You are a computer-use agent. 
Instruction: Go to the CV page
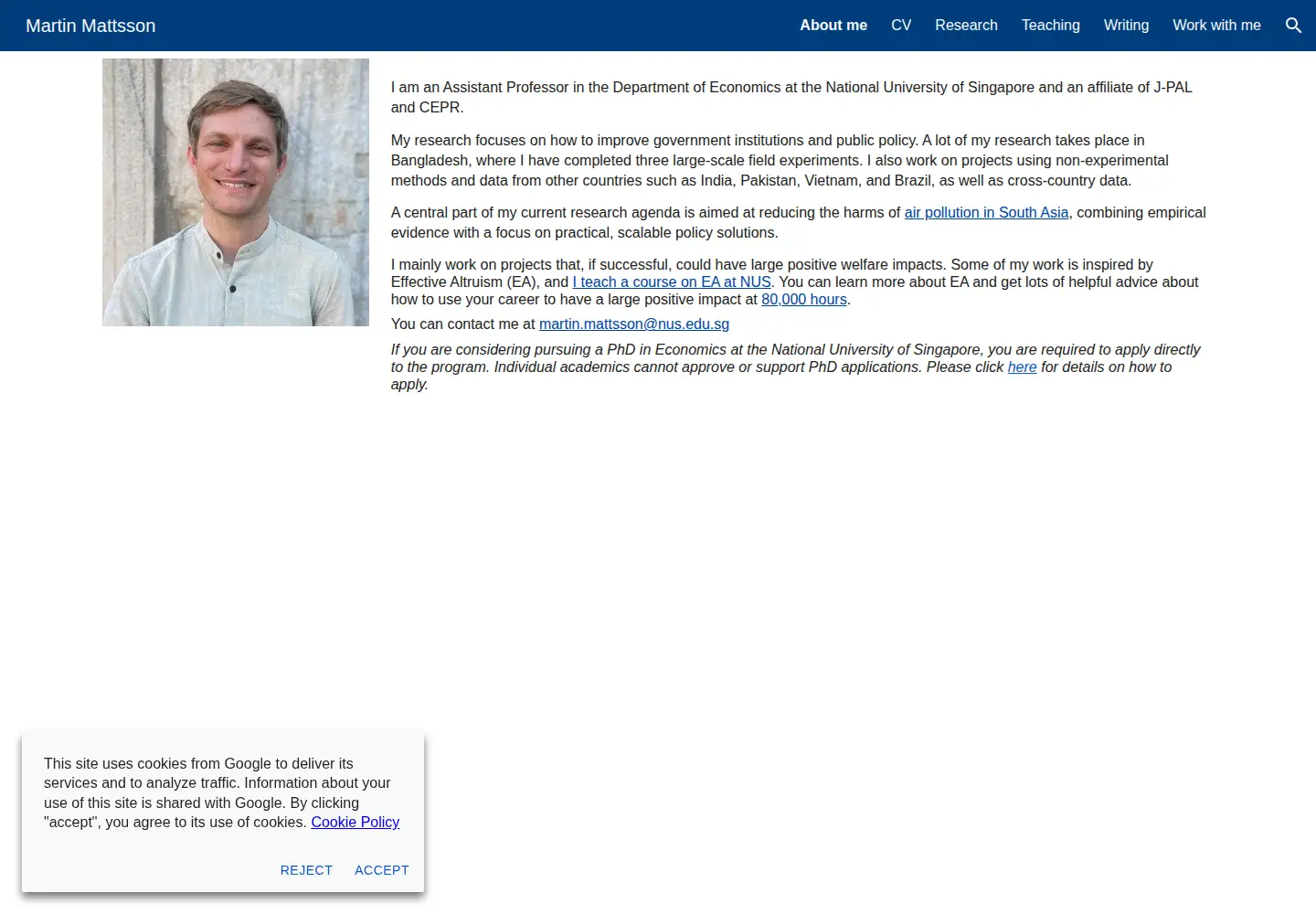901,26
